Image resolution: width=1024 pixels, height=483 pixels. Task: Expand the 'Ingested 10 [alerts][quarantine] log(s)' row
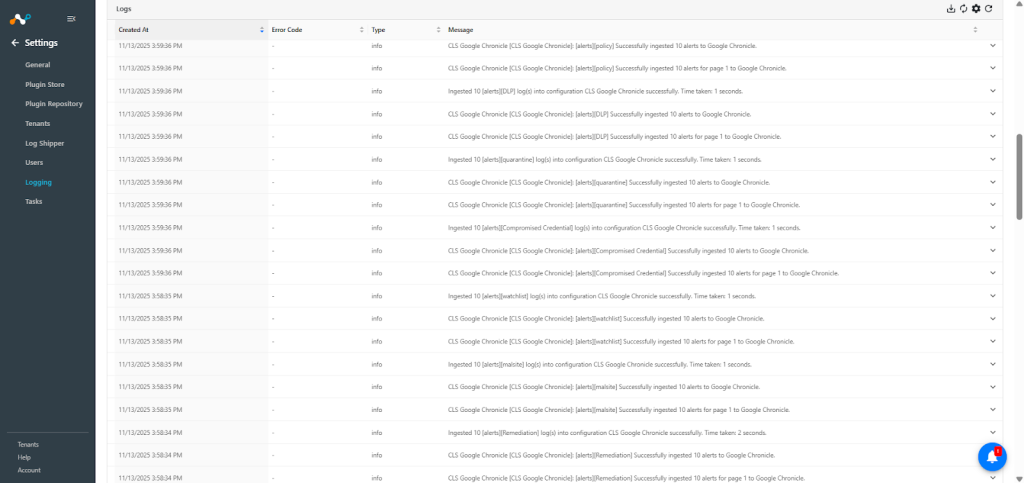tap(993, 159)
